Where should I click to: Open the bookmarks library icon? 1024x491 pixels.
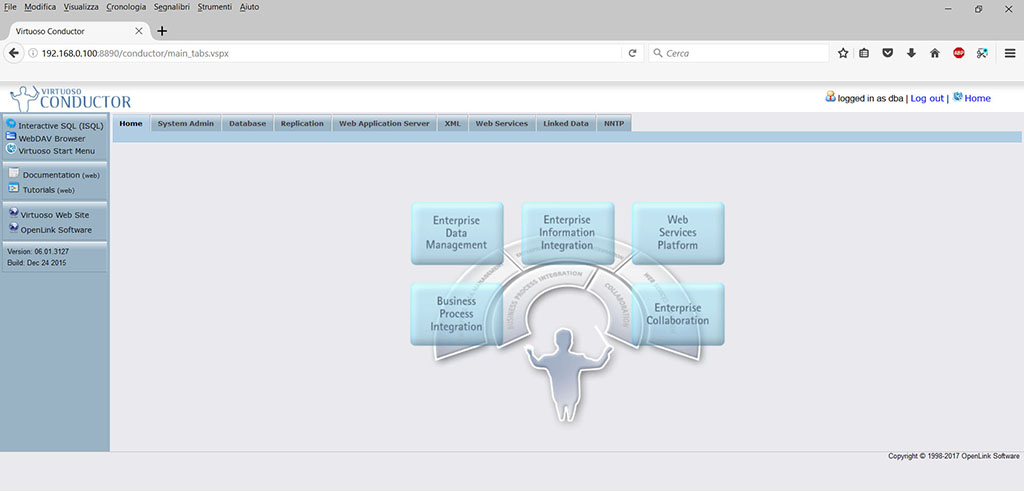pyautogui.click(x=864, y=54)
